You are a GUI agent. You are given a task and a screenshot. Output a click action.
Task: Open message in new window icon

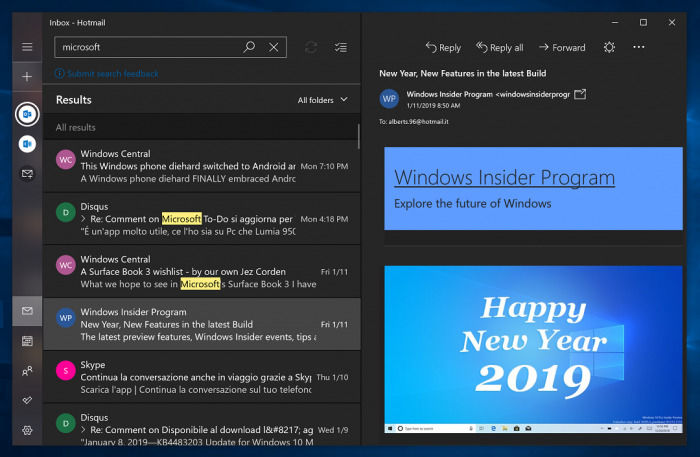pyautogui.click(x=580, y=94)
